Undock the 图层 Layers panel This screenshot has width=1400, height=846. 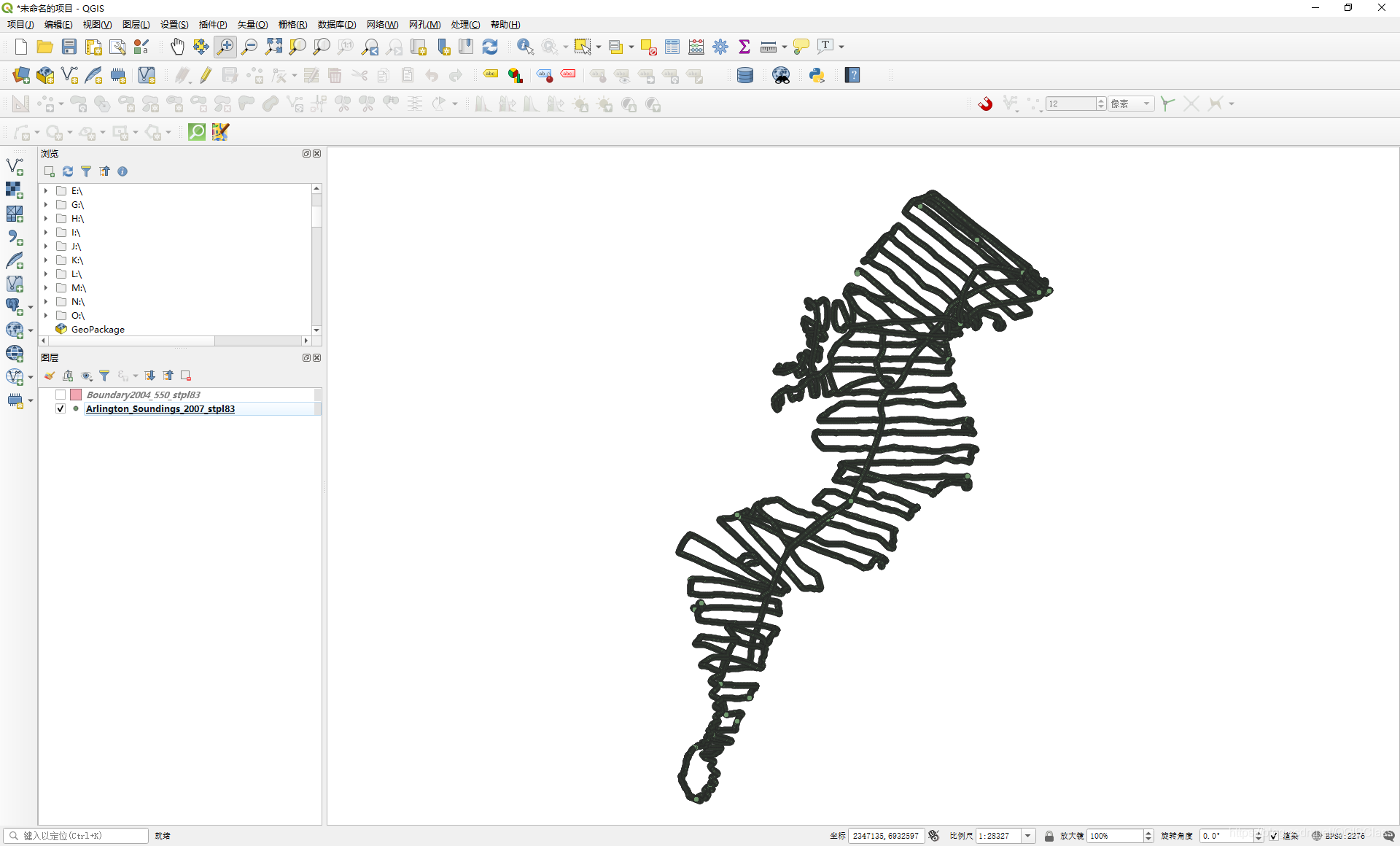click(x=307, y=358)
